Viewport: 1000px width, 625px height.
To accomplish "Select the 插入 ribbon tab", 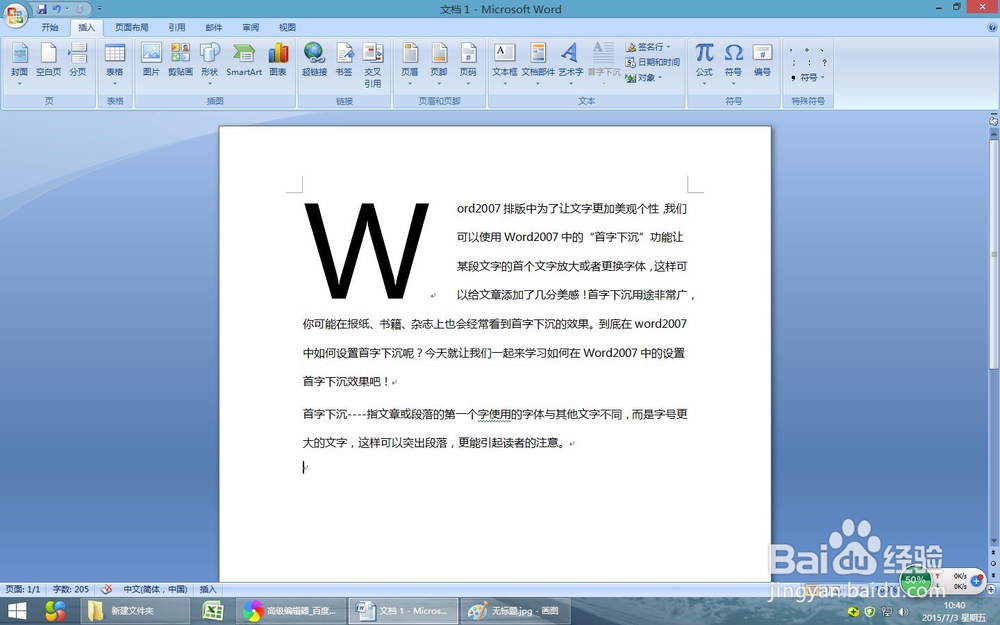I will 86,27.
